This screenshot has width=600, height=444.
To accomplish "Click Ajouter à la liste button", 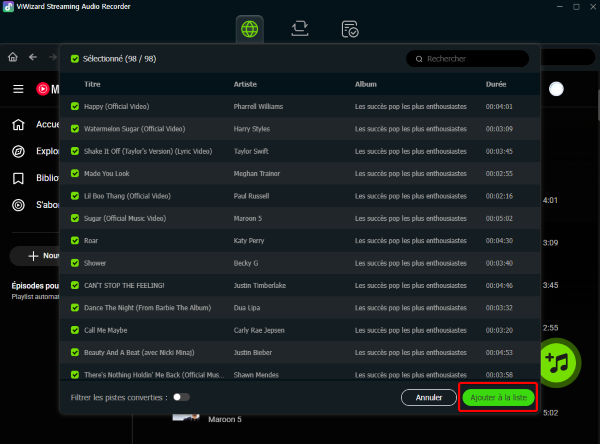I will pos(498,397).
